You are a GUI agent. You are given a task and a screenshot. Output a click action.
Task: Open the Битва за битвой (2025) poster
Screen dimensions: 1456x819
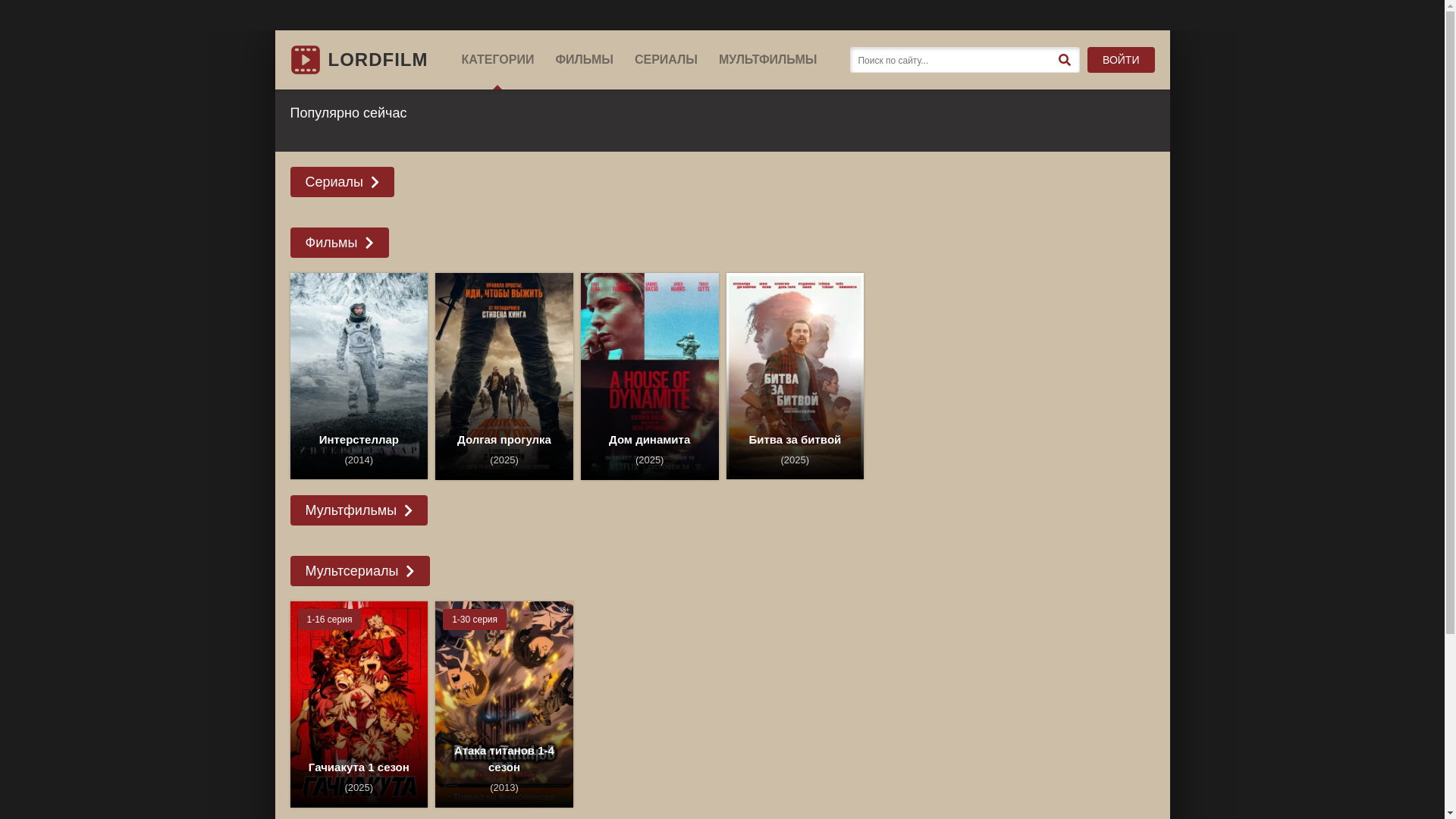(x=795, y=376)
